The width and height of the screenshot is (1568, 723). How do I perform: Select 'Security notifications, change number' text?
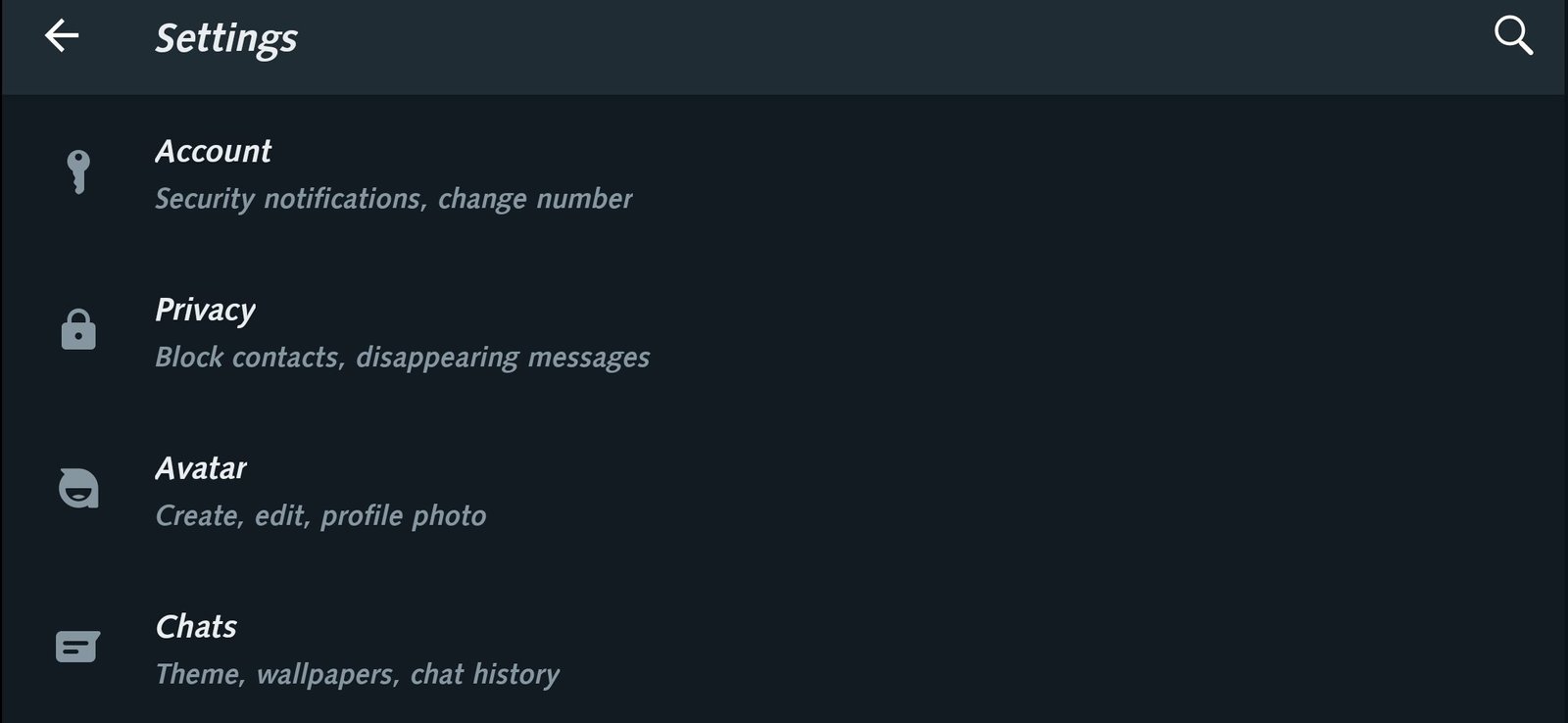393,199
